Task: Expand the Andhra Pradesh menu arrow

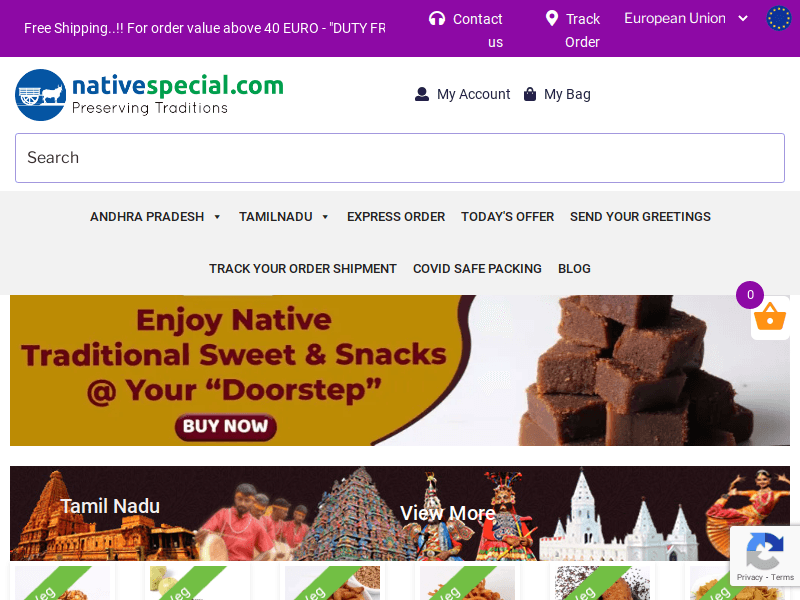Action: pos(217,217)
